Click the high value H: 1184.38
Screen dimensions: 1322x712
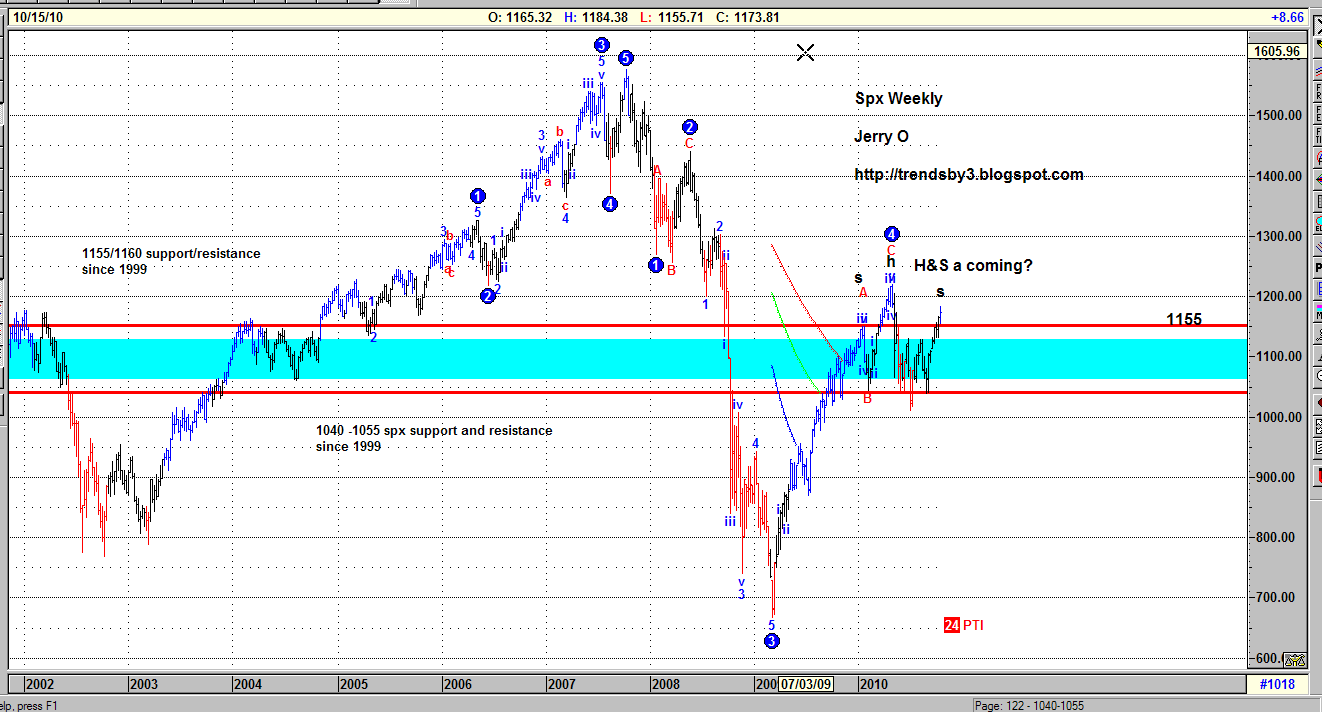[596, 17]
